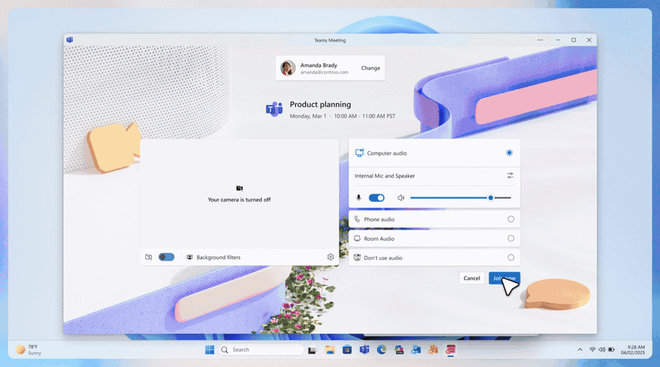
Task: Click the Windows Start button
Action: (210, 349)
